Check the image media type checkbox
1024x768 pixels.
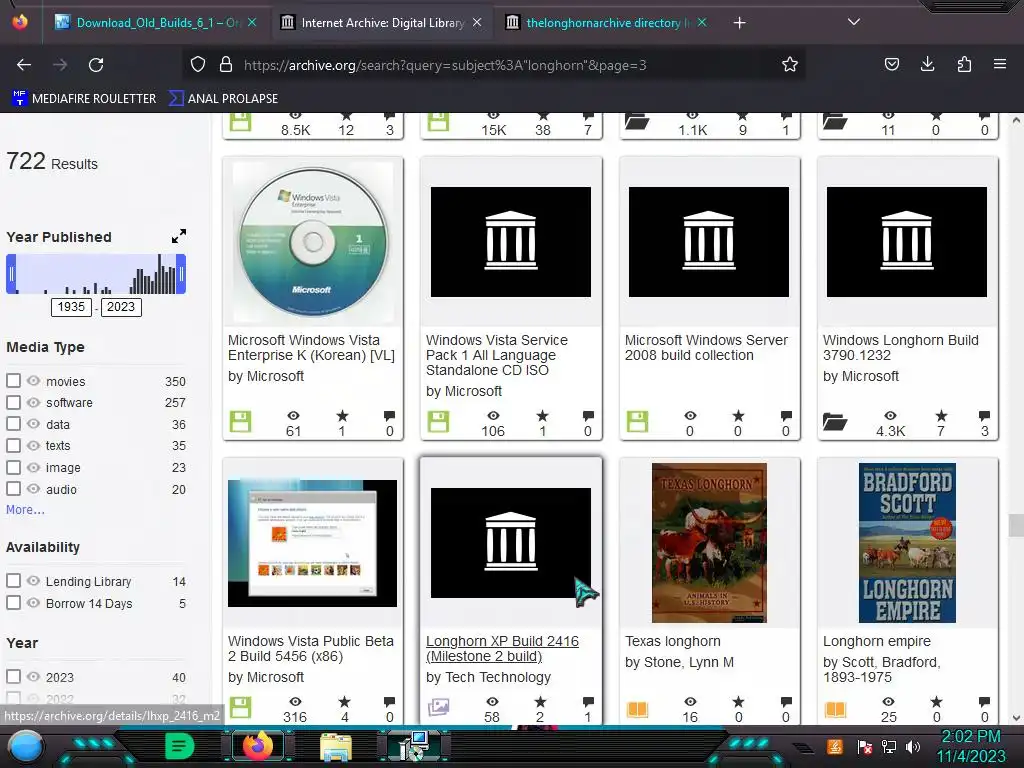(13, 468)
